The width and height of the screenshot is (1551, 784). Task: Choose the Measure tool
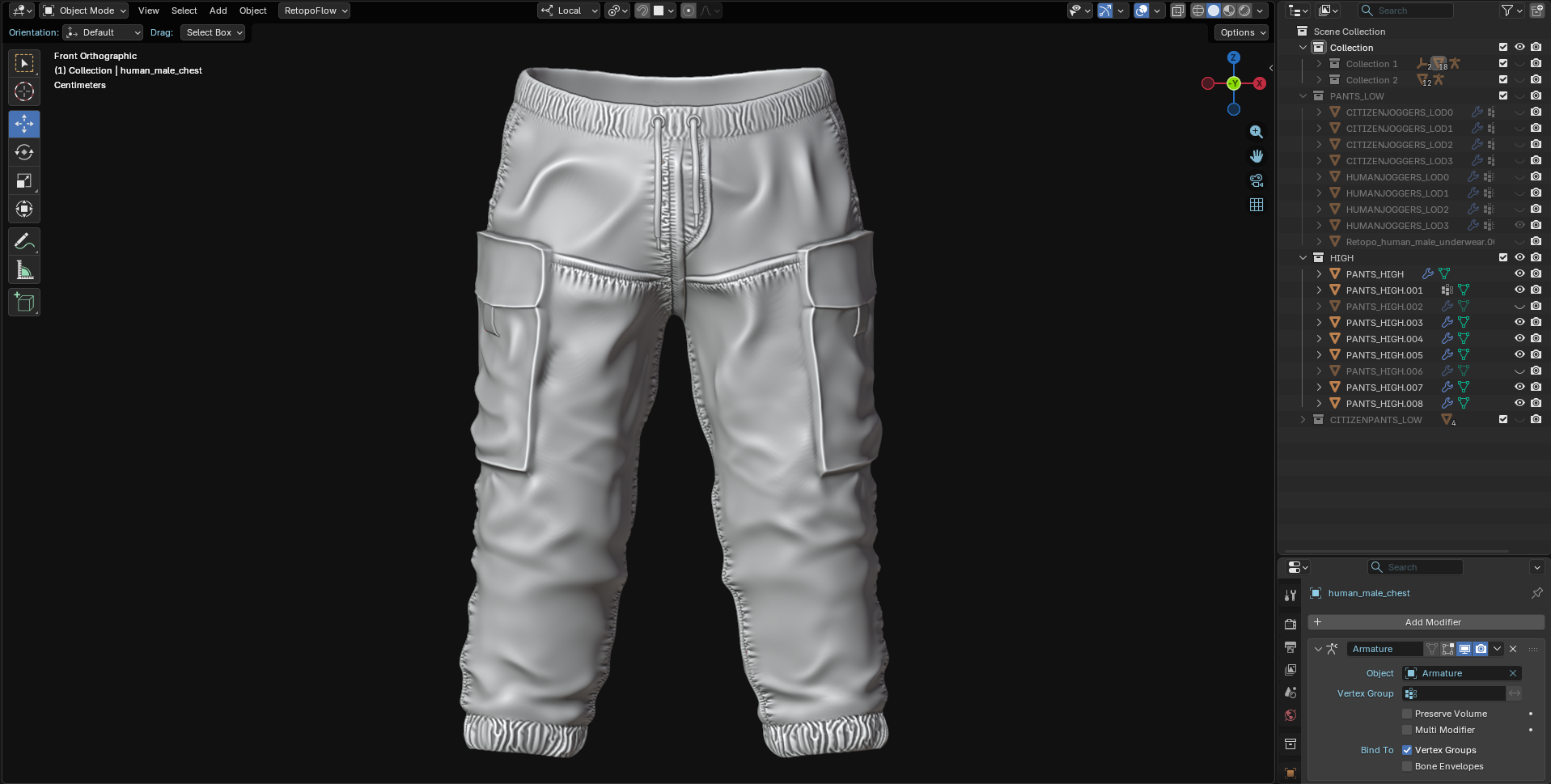pyautogui.click(x=24, y=270)
